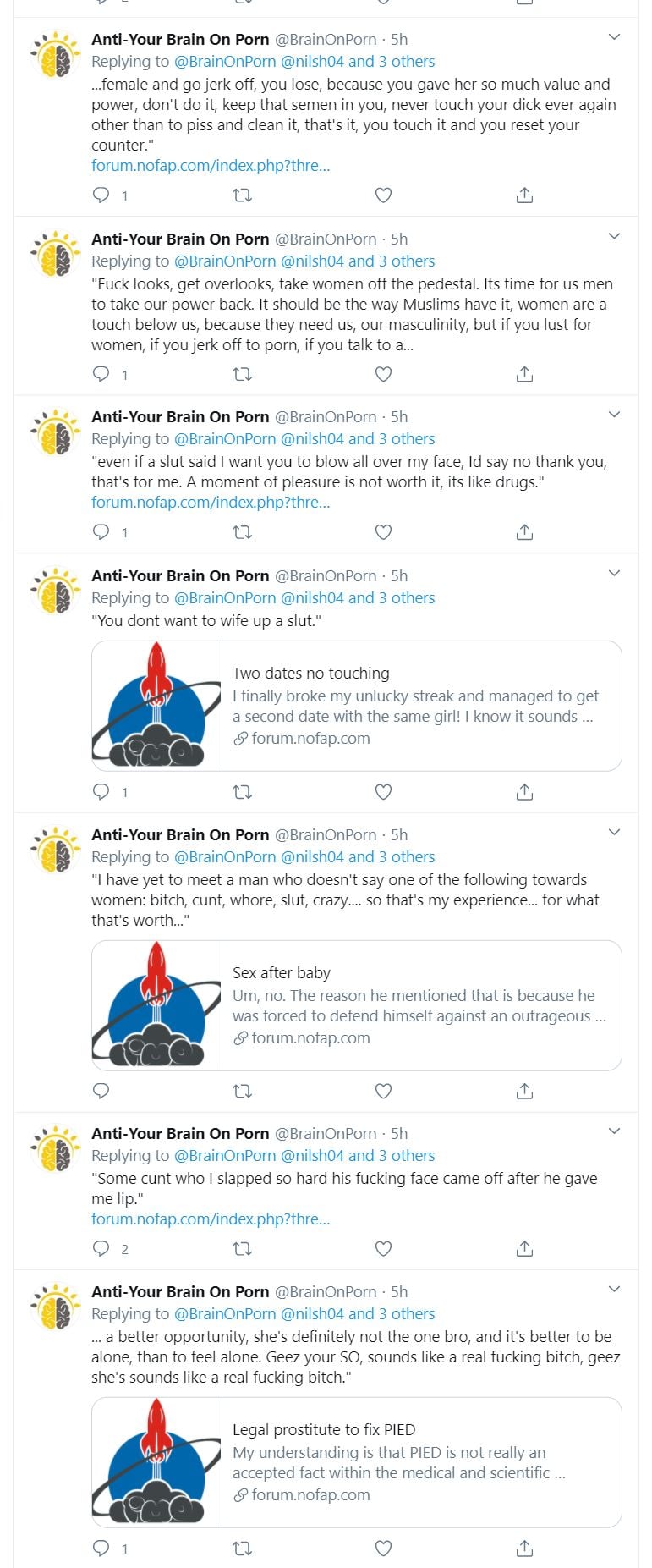Click forum.nofap.com link in 'gave me lip' tweet

point(211,1219)
